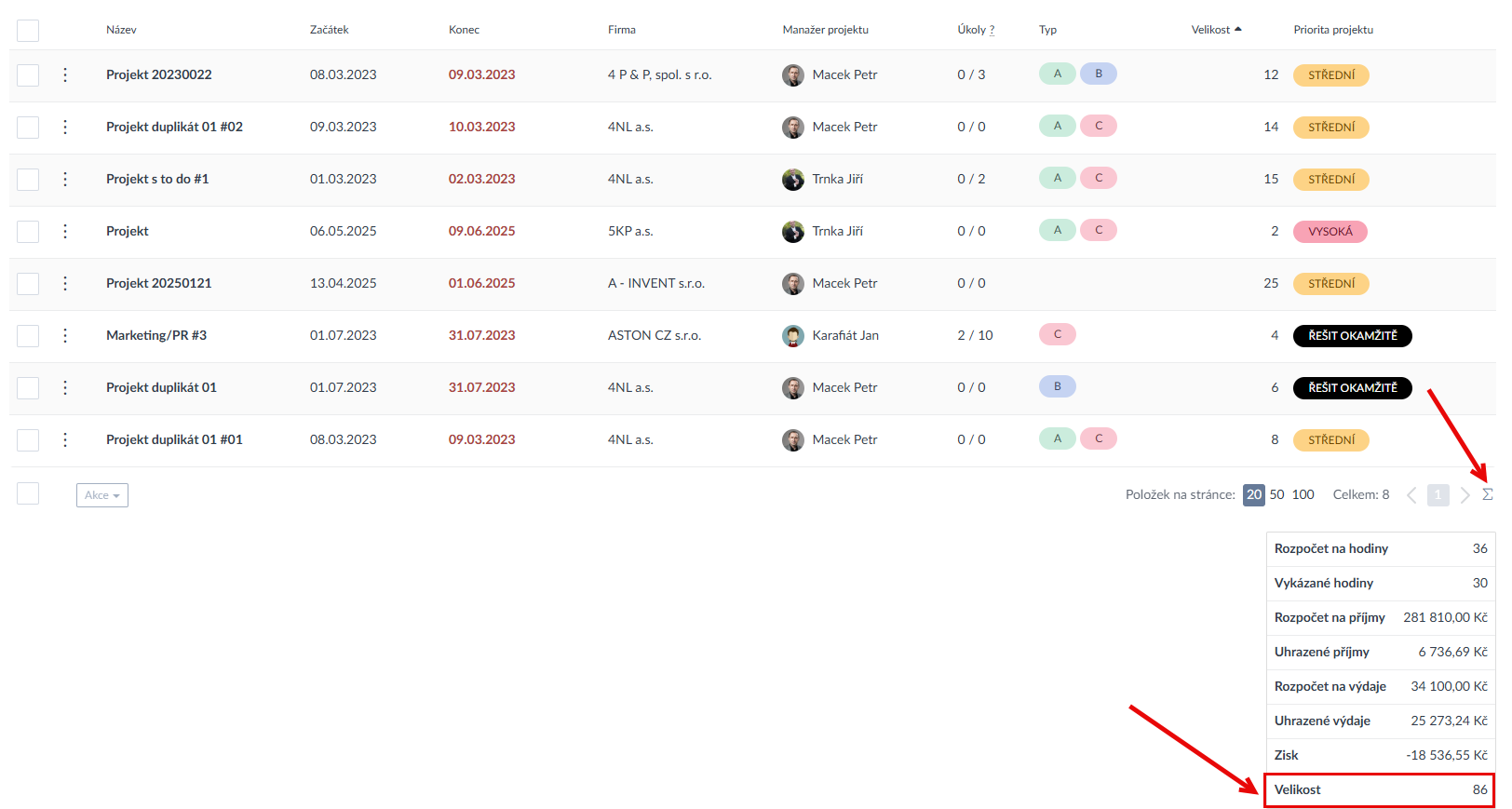The width and height of the screenshot is (1512, 809).
Task: Click the next page arrow
Action: [x=1465, y=495]
